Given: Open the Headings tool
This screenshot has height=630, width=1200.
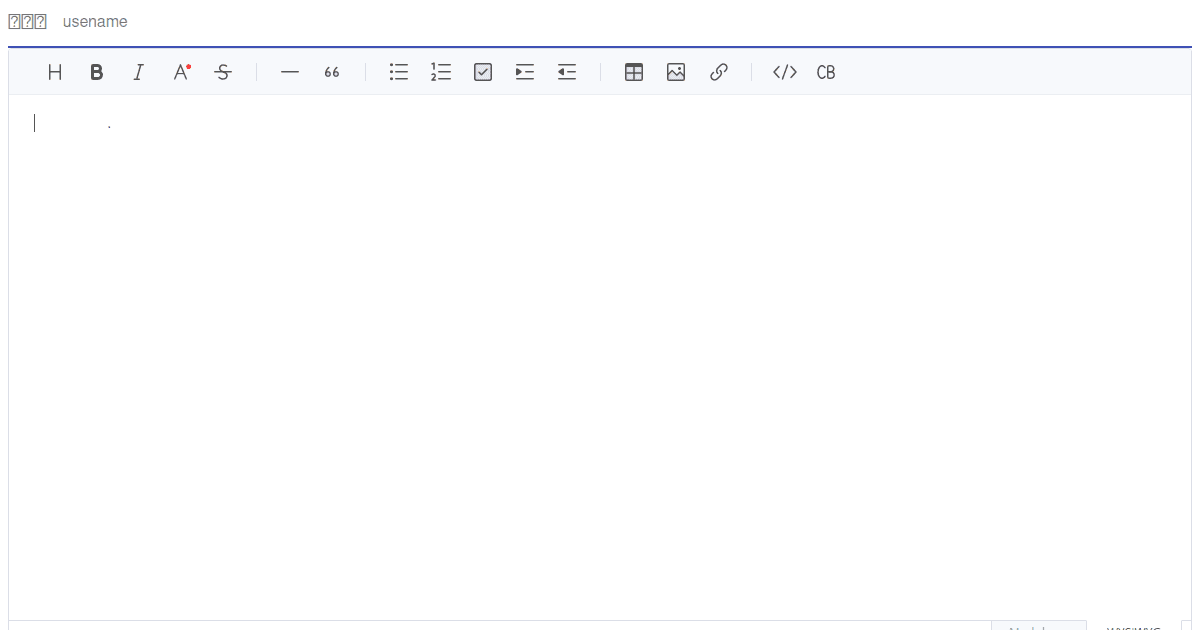Looking at the screenshot, I should [55, 72].
